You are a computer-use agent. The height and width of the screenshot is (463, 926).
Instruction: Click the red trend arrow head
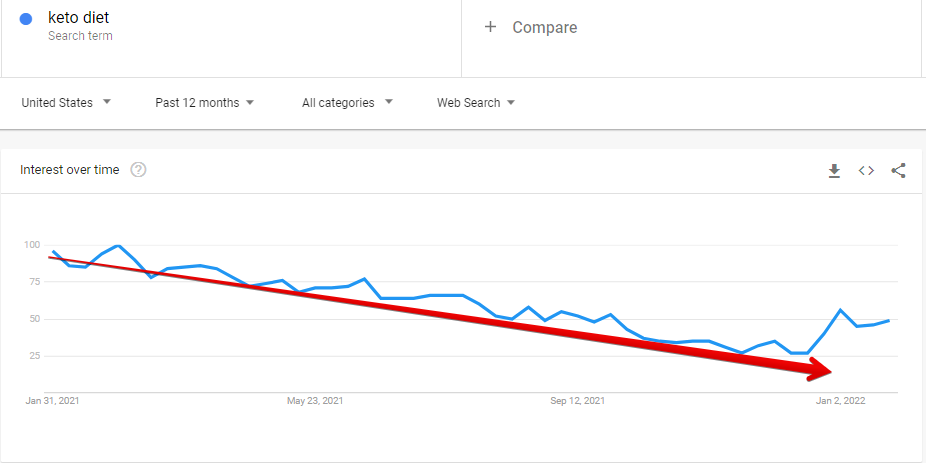point(821,370)
